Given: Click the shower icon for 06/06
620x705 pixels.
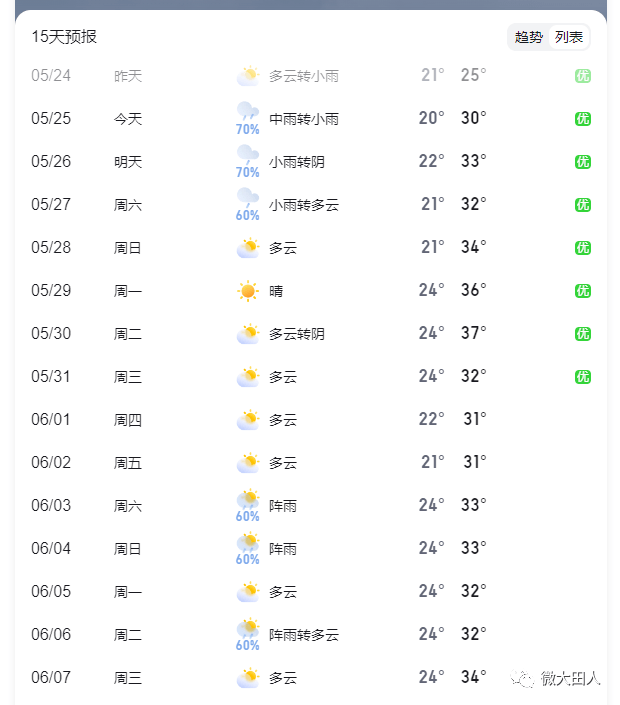Looking at the screenshot, I should coord(248,627).
